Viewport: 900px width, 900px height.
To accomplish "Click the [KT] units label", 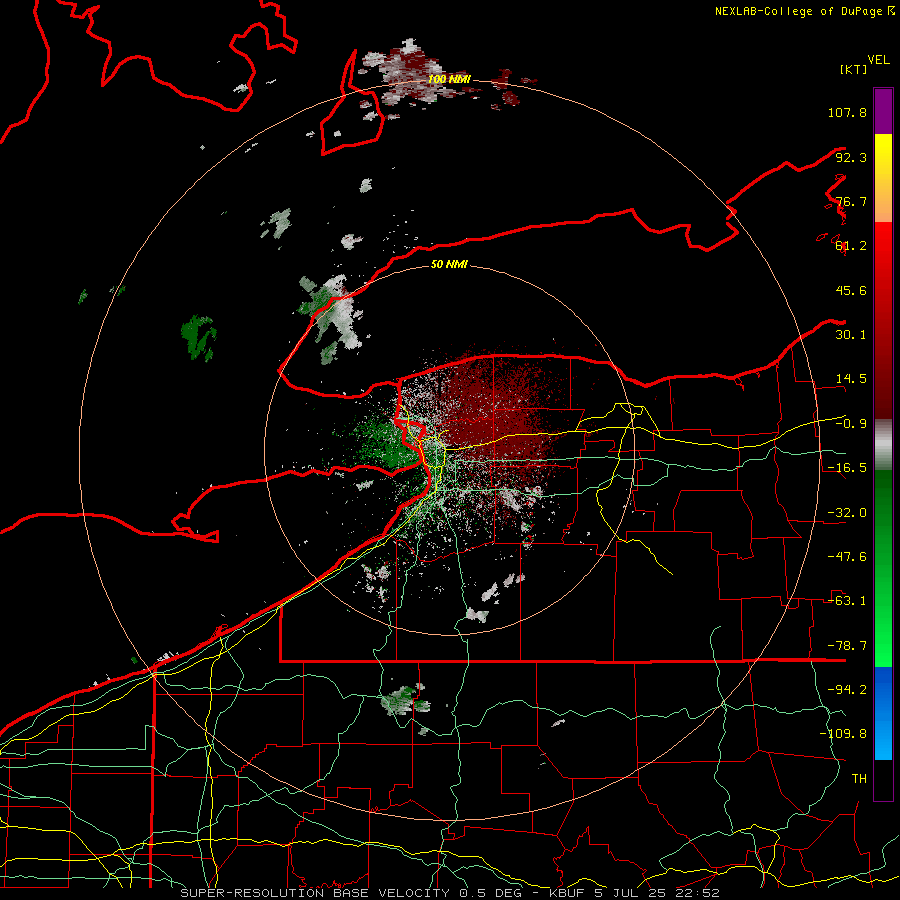I will click(x=854, y=69).
